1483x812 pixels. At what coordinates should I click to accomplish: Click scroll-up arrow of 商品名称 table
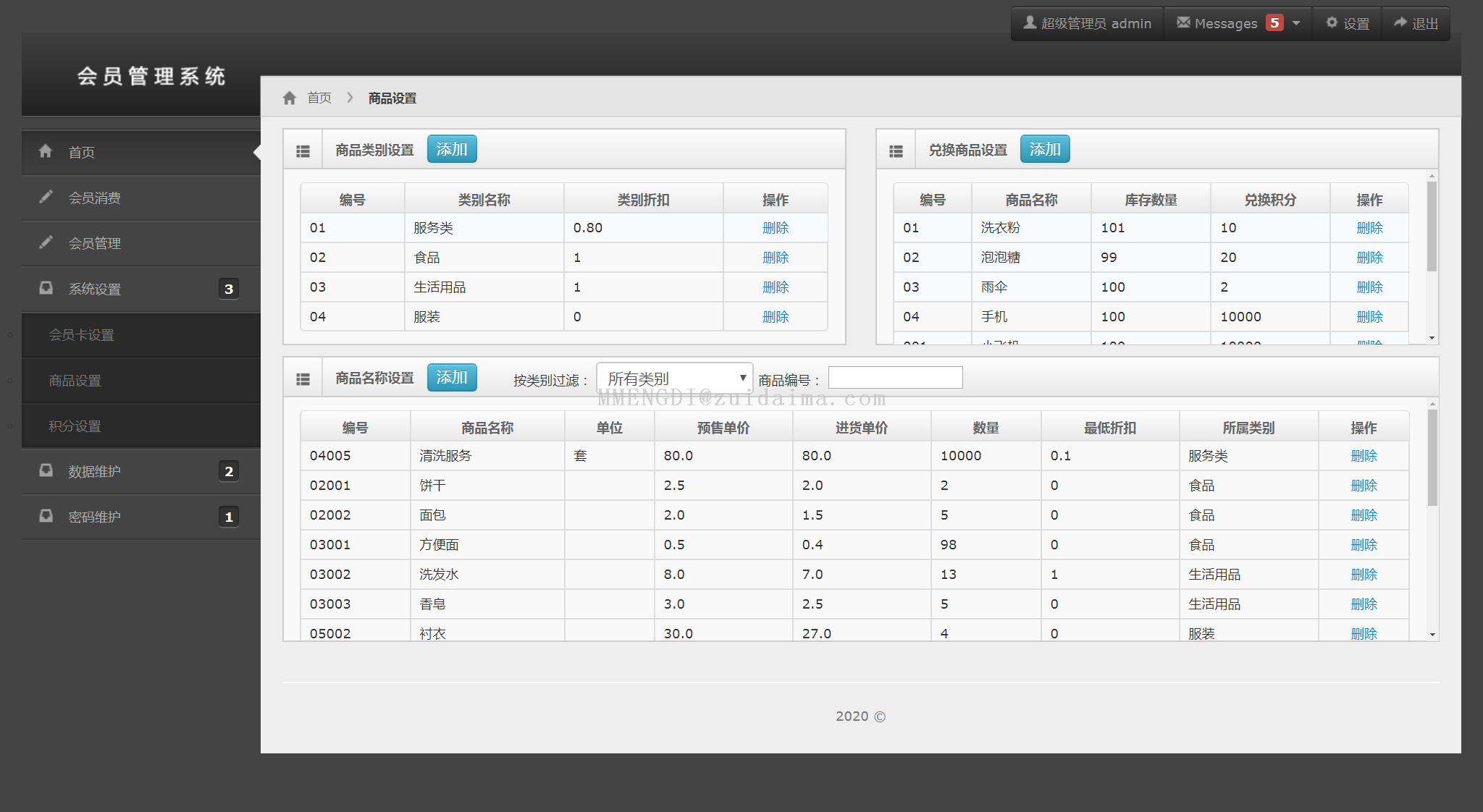(1432, 404)
